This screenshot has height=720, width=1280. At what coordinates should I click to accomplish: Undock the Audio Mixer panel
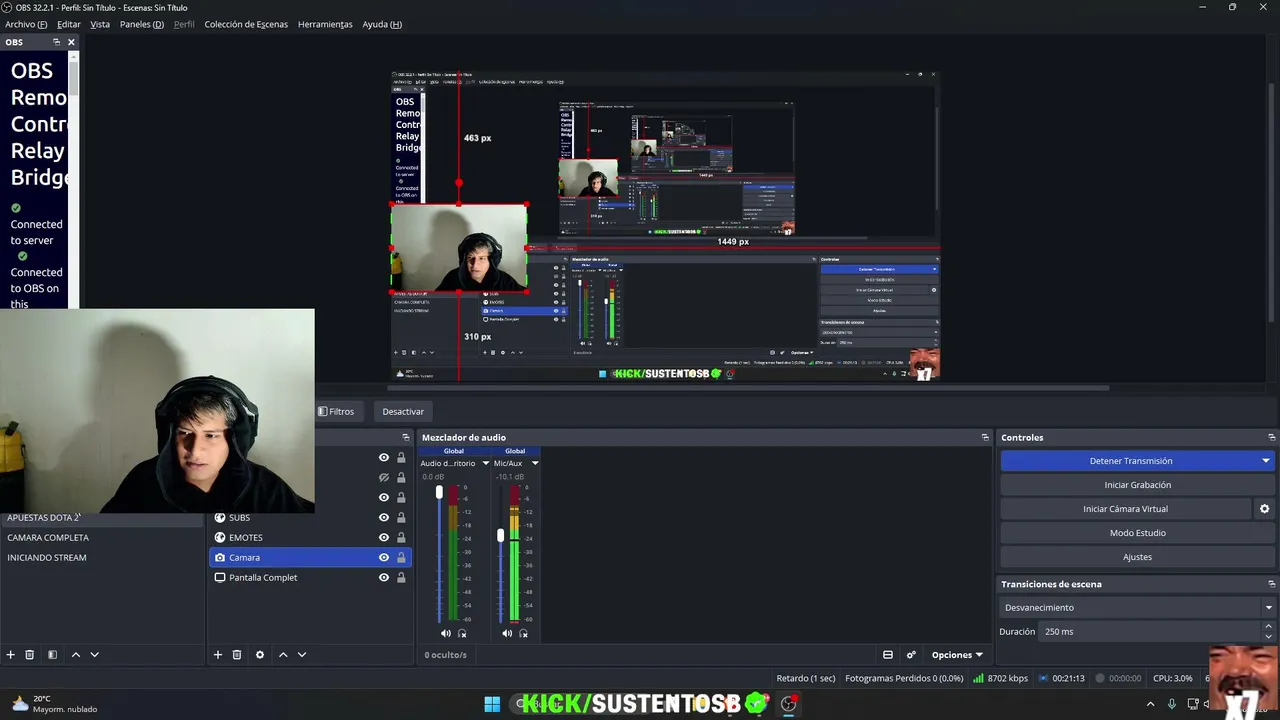(x=985, y=438)
